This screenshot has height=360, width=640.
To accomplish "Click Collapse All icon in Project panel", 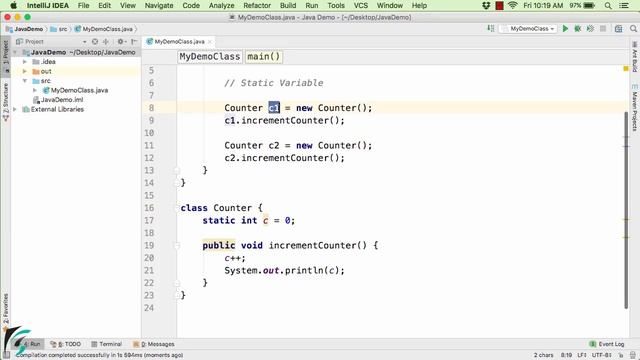I will (106, 42).
